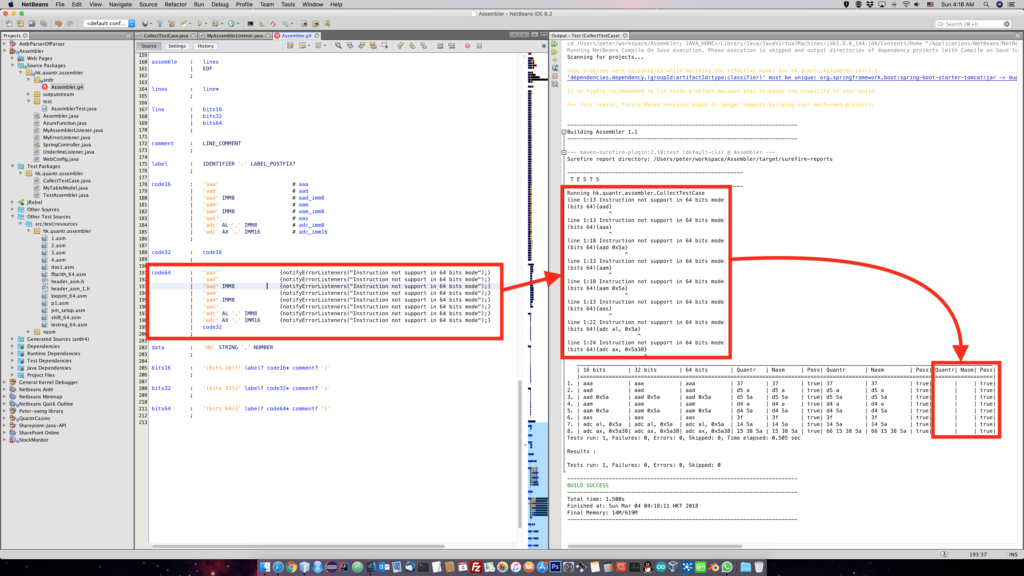The width and height of the screenshot is (1024, 576).
Task: Click the spring-boot-starter-tomcat dependency warning link
Action: [x=792, y=77]
